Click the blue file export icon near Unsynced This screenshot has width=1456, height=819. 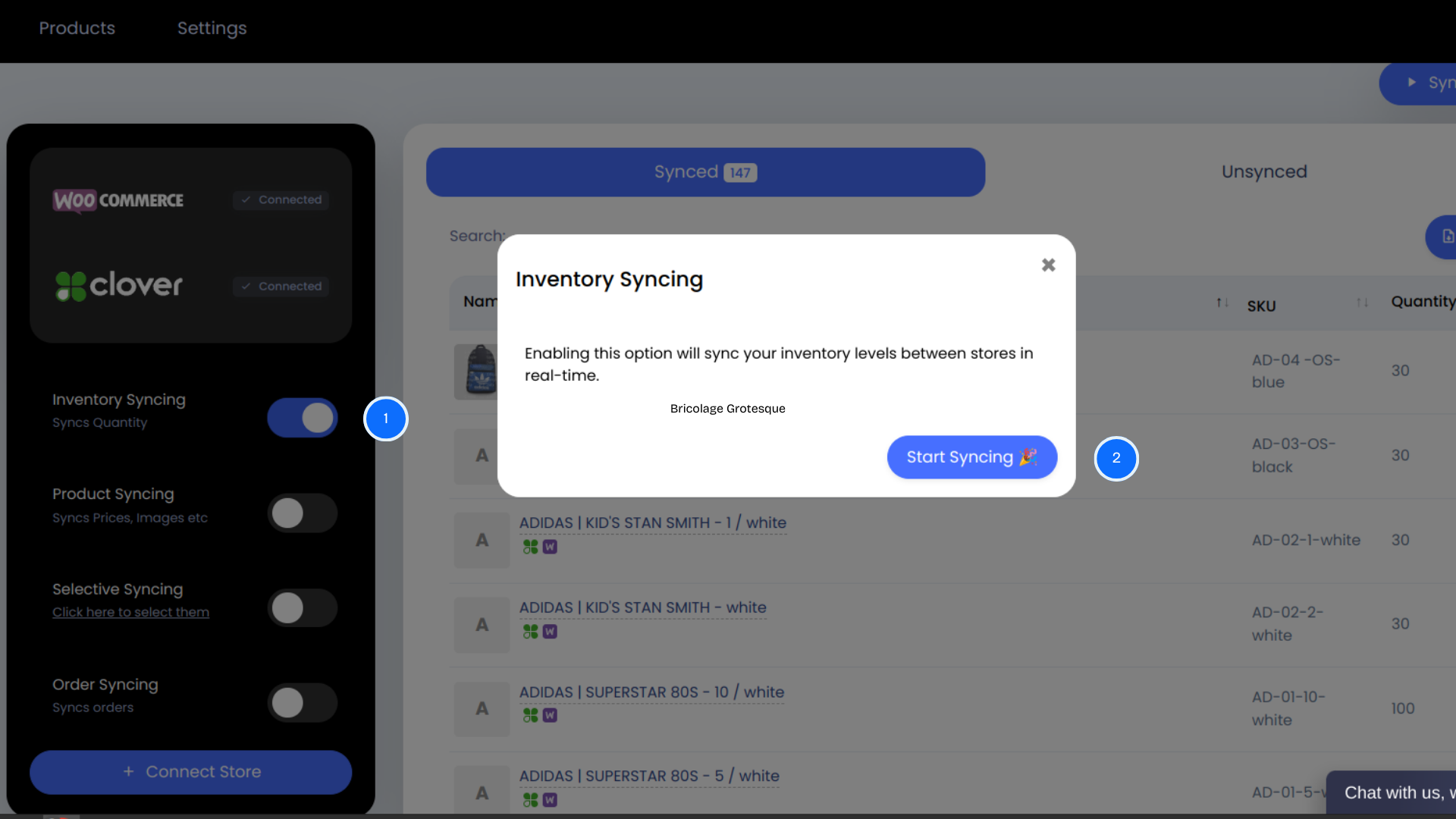point(1447,237)
